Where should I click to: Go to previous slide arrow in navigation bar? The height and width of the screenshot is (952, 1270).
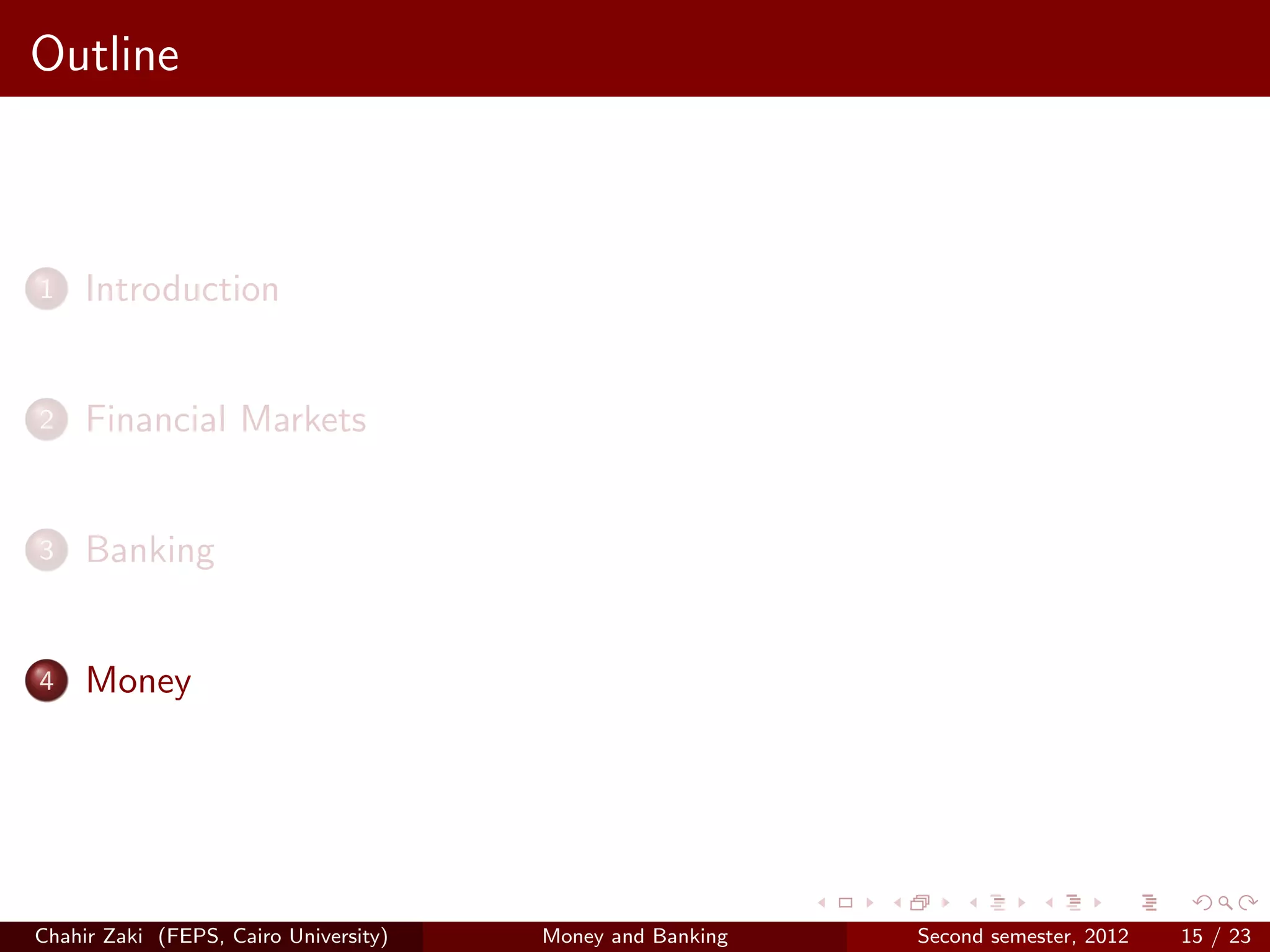(822, 903)
